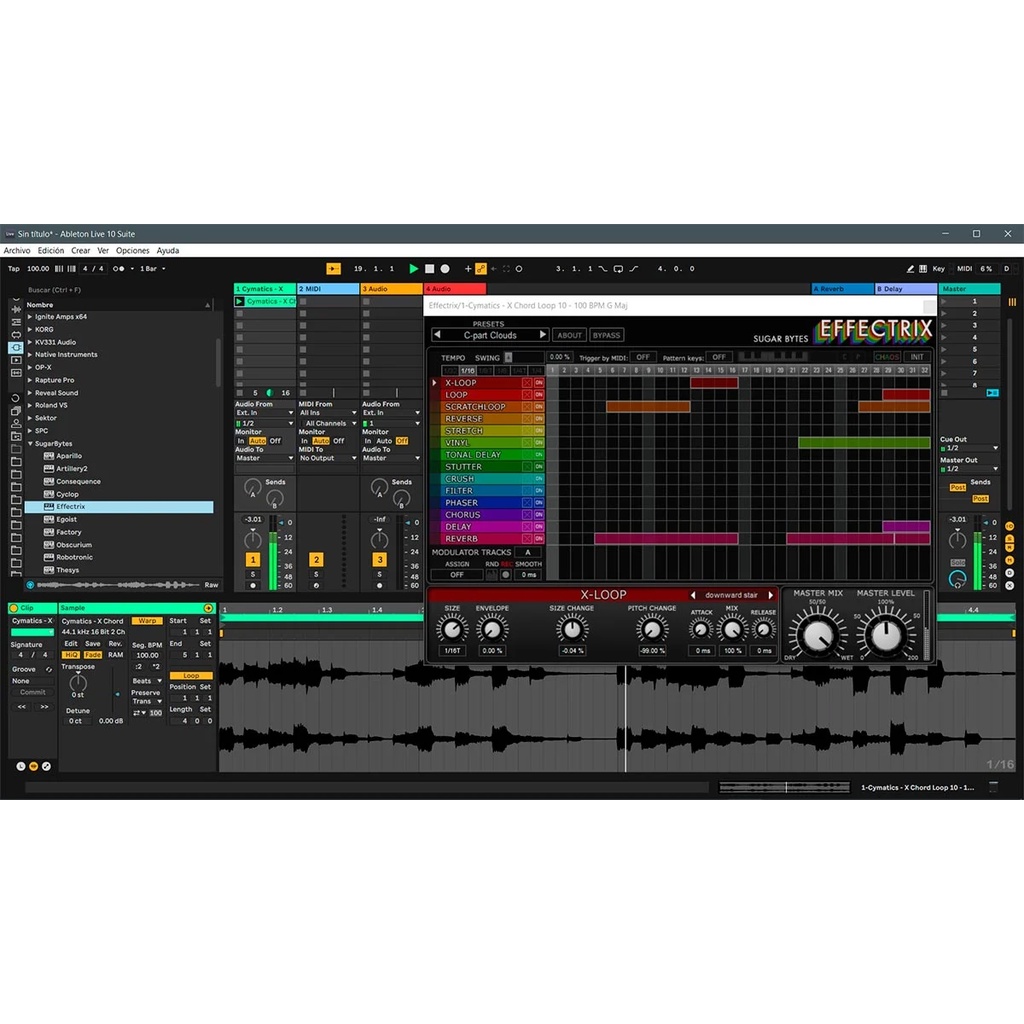Click the Stop button in transport

[x=429, y=269]
